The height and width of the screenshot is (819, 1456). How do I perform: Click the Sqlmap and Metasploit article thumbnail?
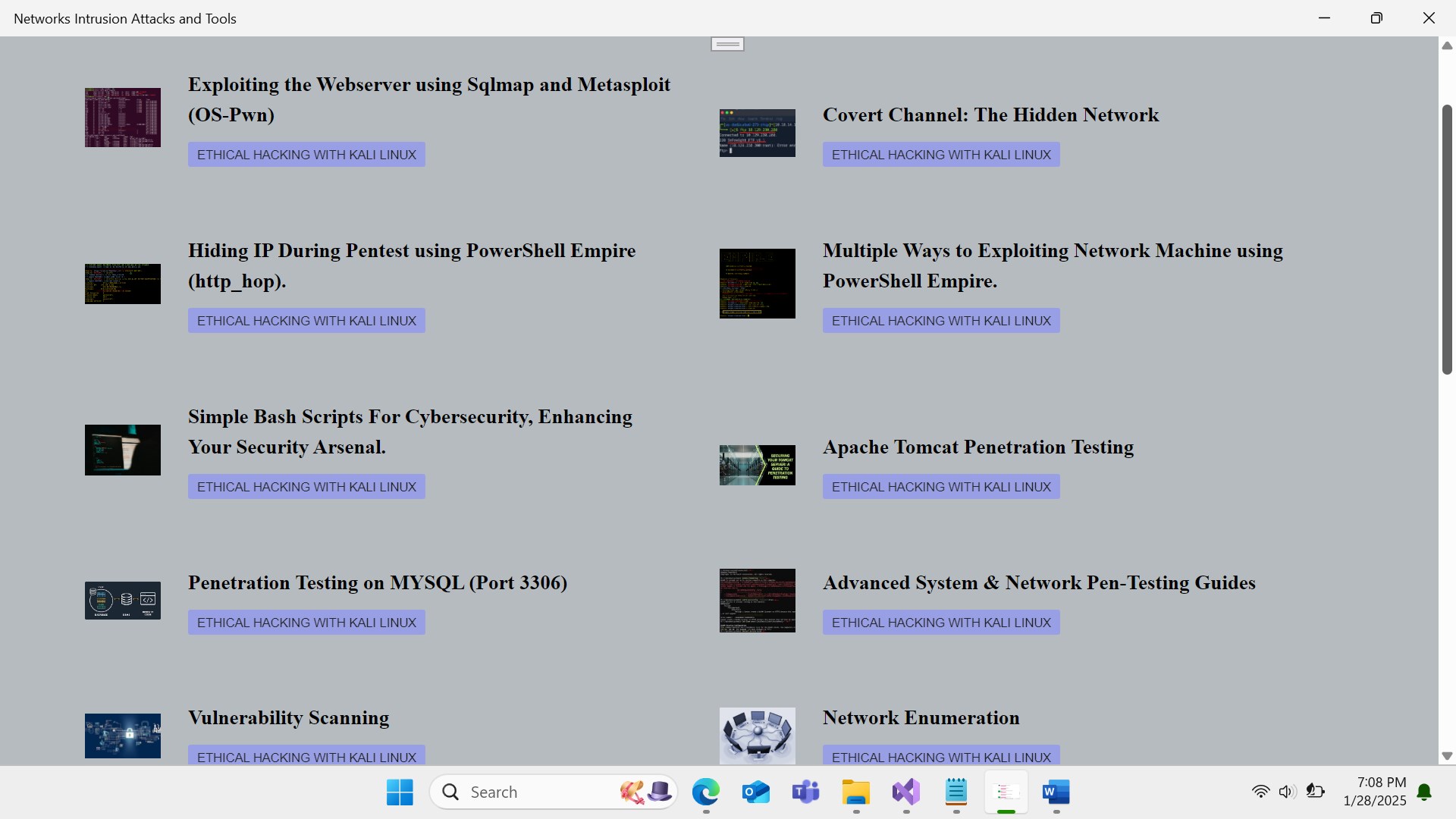[123, 118]
